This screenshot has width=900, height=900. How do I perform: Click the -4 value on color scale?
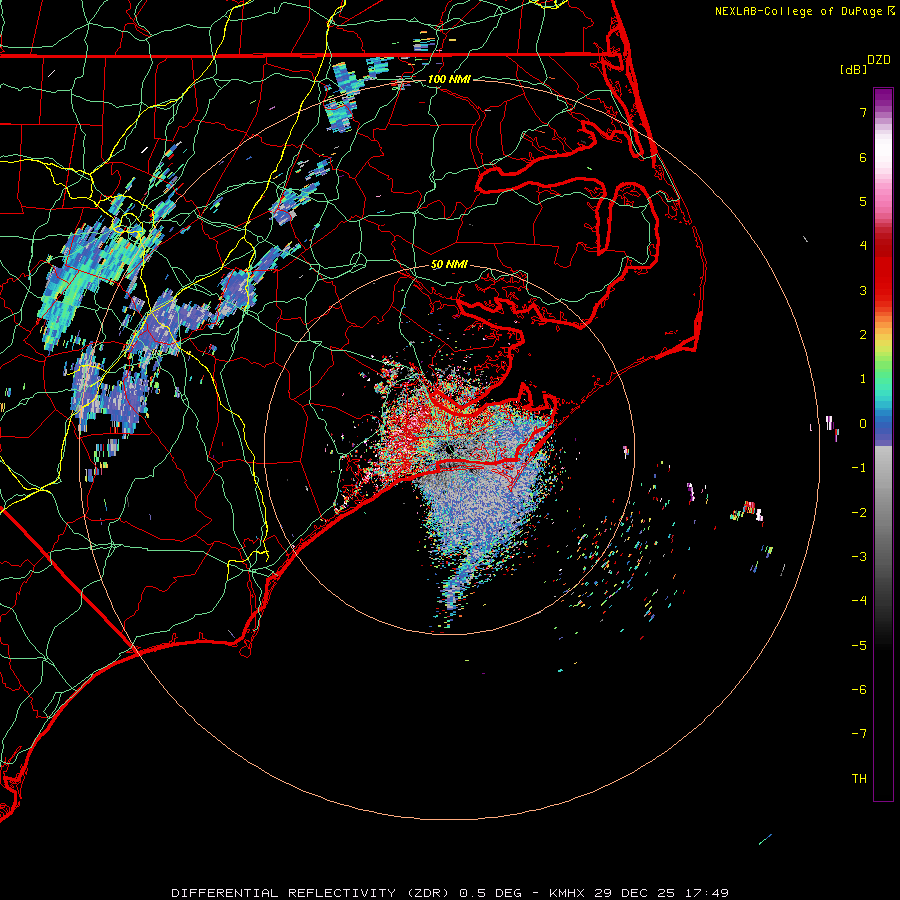(x=859, y=601)
